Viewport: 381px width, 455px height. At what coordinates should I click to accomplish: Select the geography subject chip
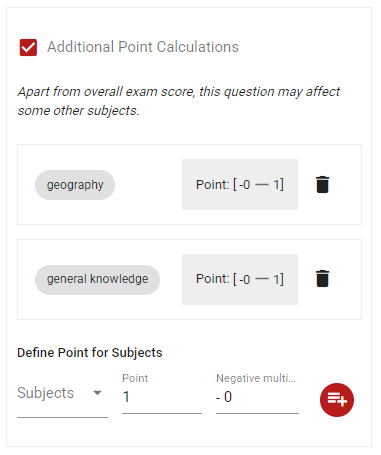tap(75, 185)
